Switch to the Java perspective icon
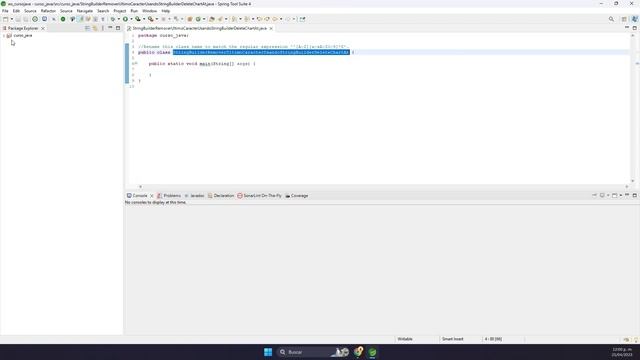The image size is (640, 360). [x=635, y=19]
